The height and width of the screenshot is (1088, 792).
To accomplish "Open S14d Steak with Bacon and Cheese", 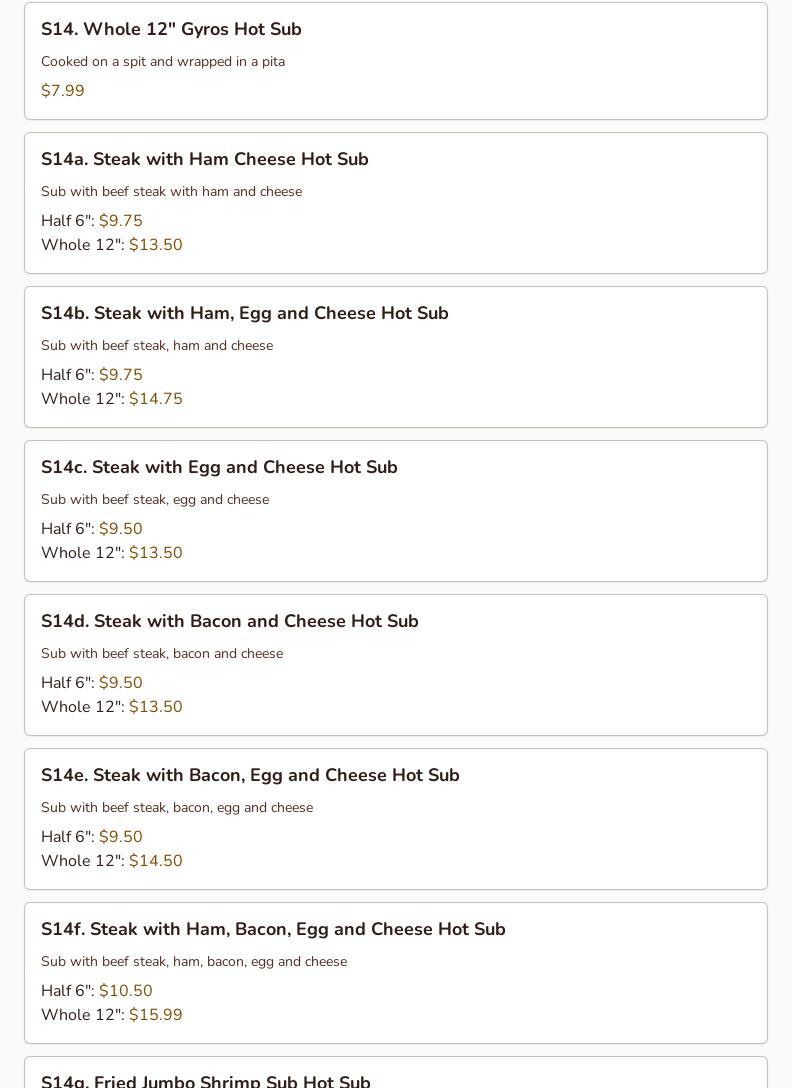I will click(x=229, y=622).
